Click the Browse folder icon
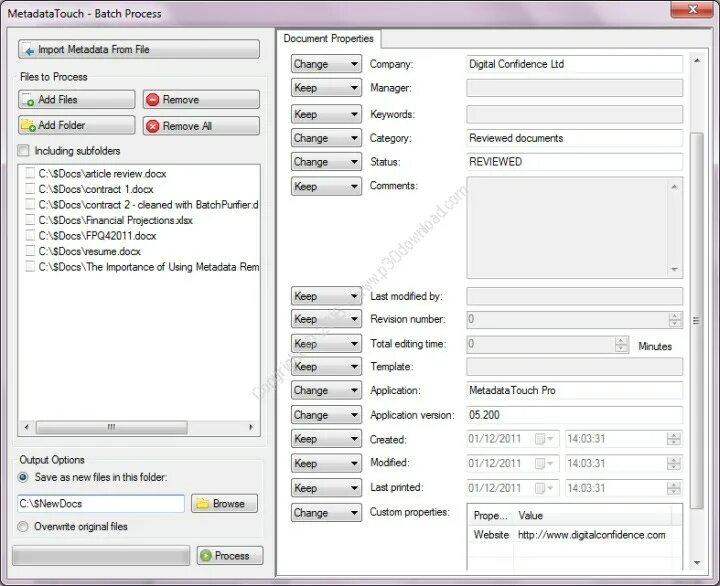The height and width of the screenshot is (586, 720). (202, 504)
